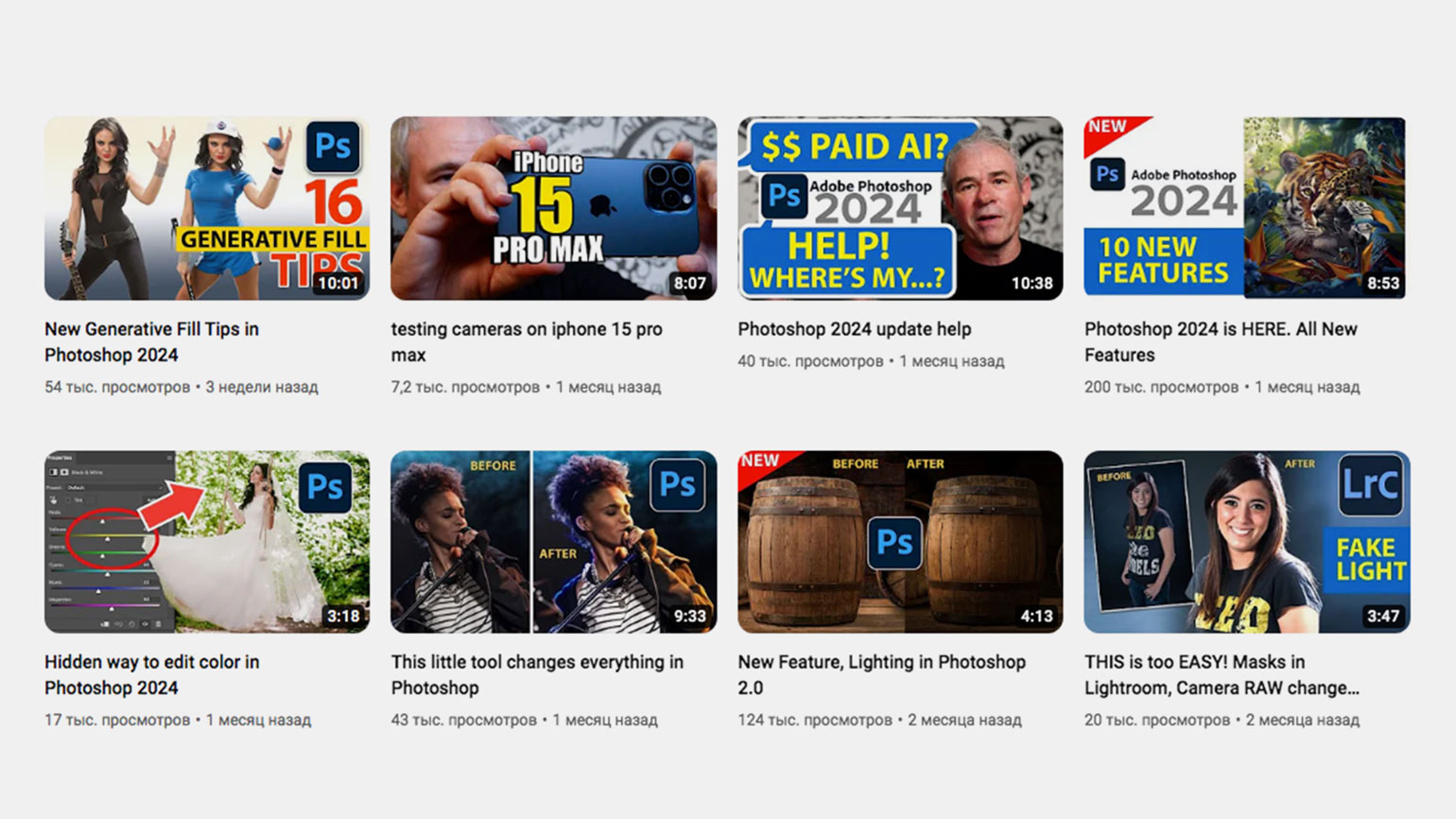Click '17 тыс. просмотров • 1 месяц назад' text

pyautogui.click(x=178, y=720)
